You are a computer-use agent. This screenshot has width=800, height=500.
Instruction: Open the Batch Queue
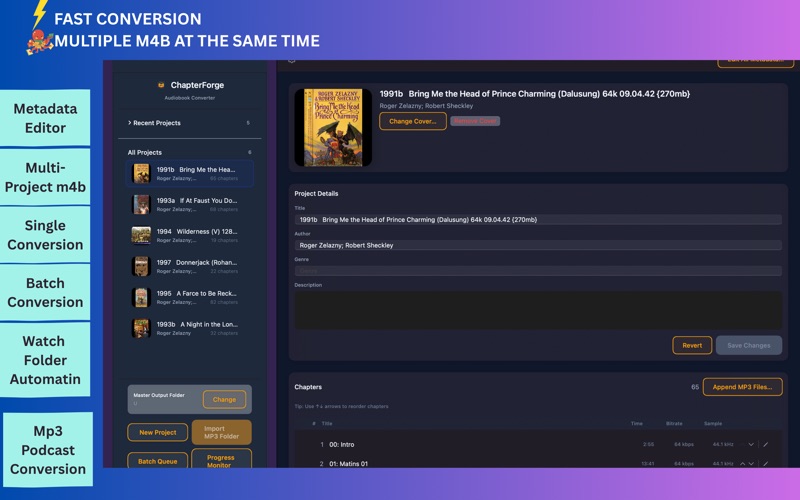pos(158,461)
